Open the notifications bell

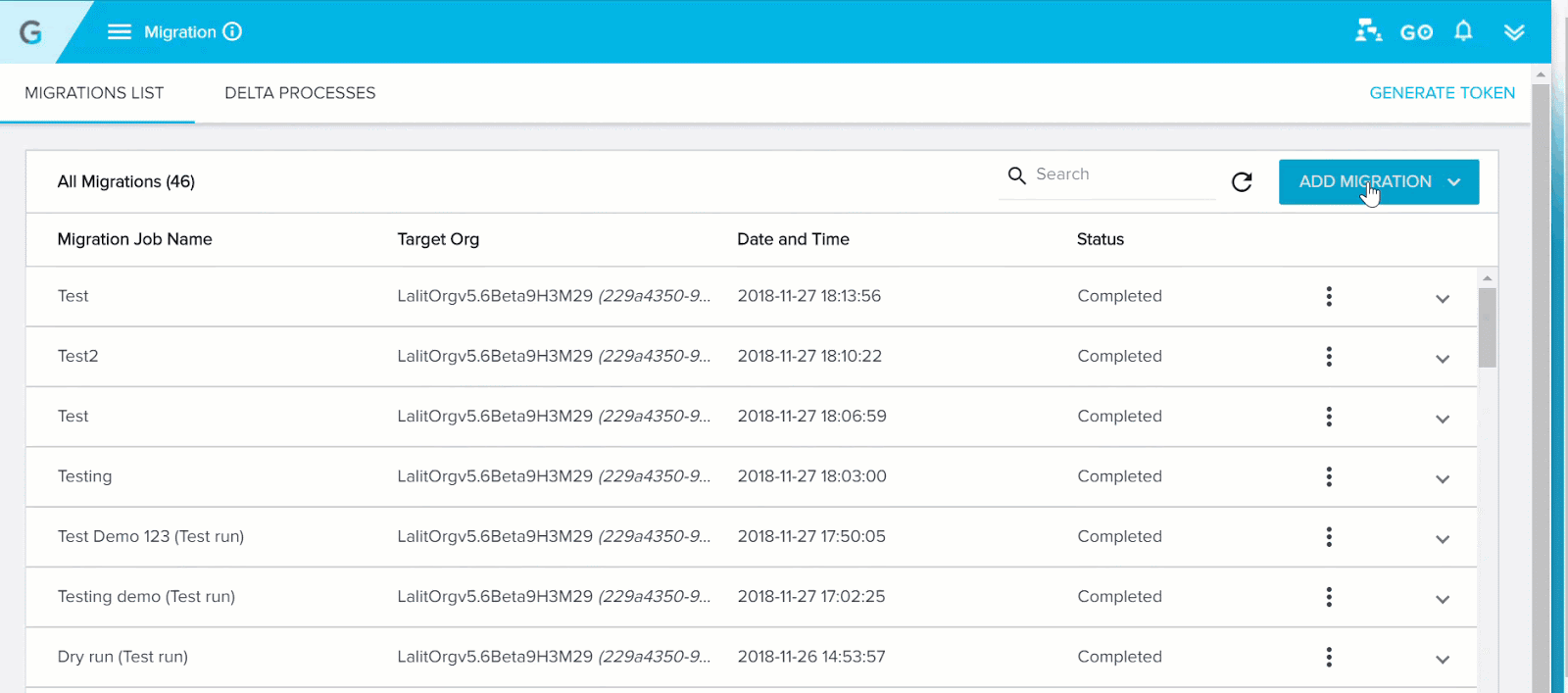[1463, 31]
